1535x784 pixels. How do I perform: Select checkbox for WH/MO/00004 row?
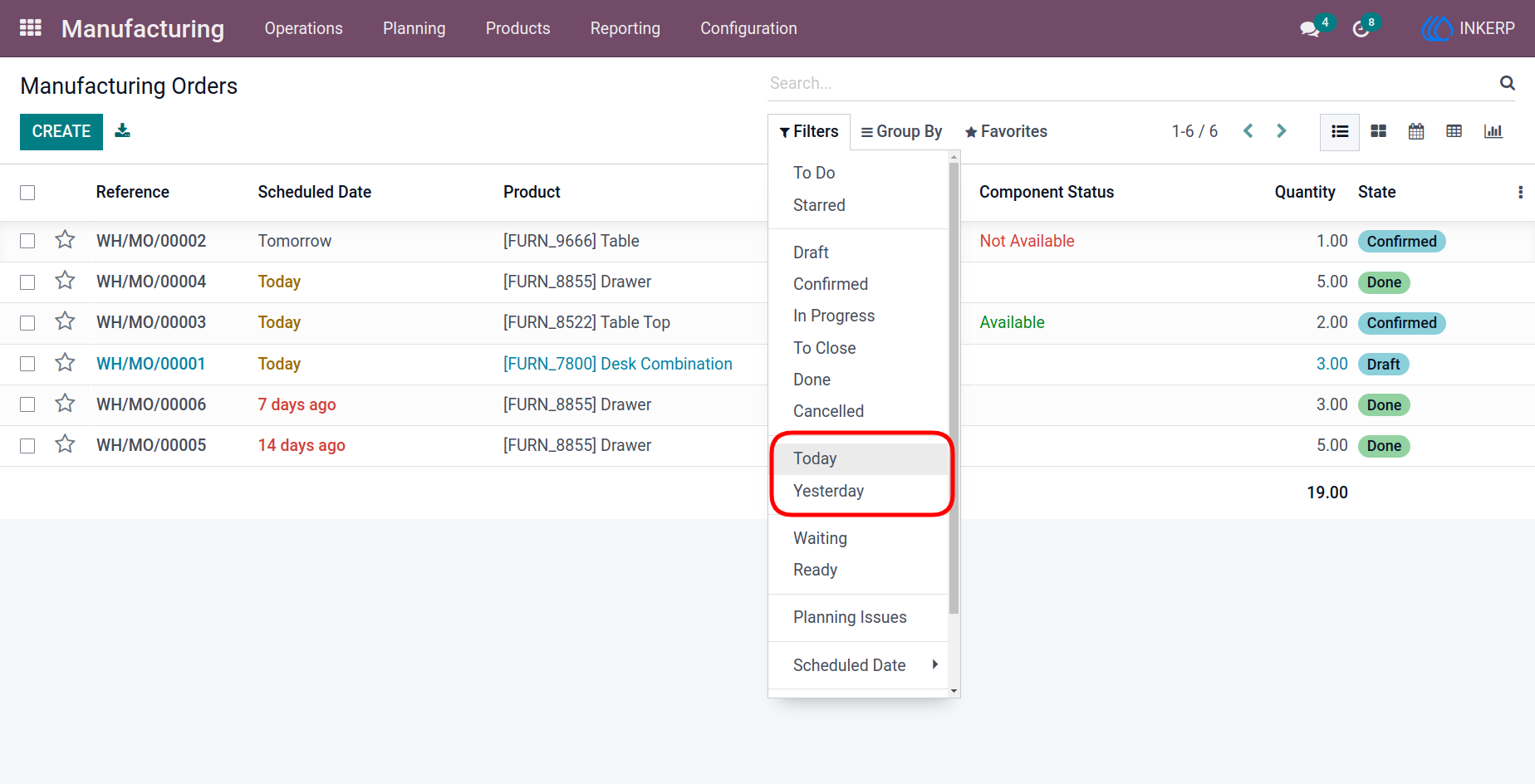27,282
